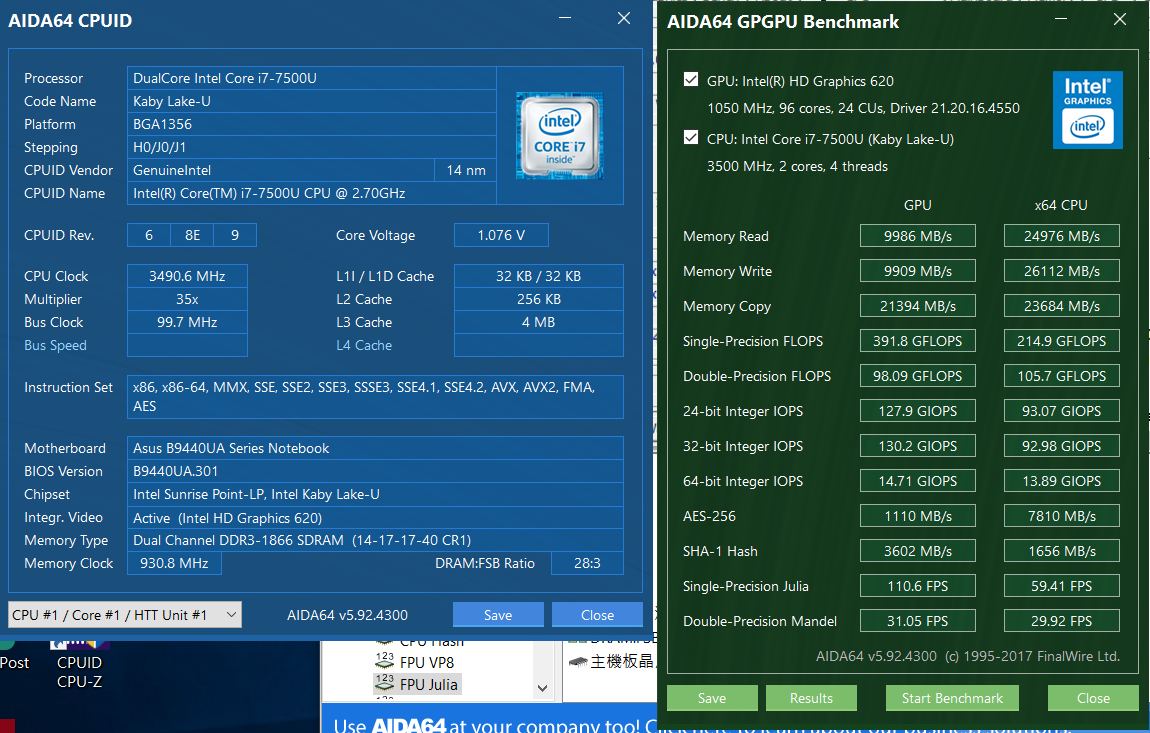This screenshot has height=733, width=1150.
Task: Click the Close button at the GPGPU Benchmark bottom
Action: 1093,698
